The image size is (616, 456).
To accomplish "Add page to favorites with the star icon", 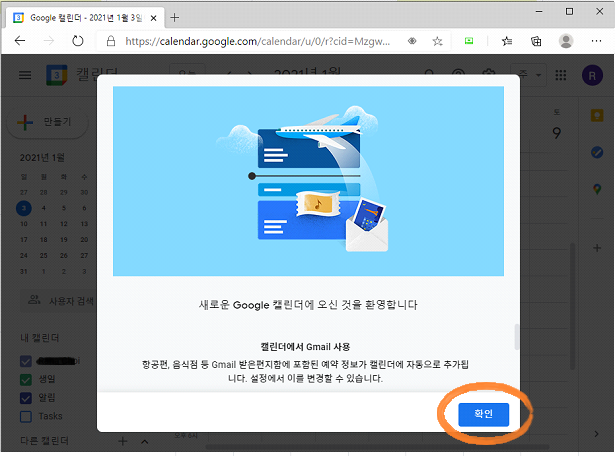I will tap(437, 41).
